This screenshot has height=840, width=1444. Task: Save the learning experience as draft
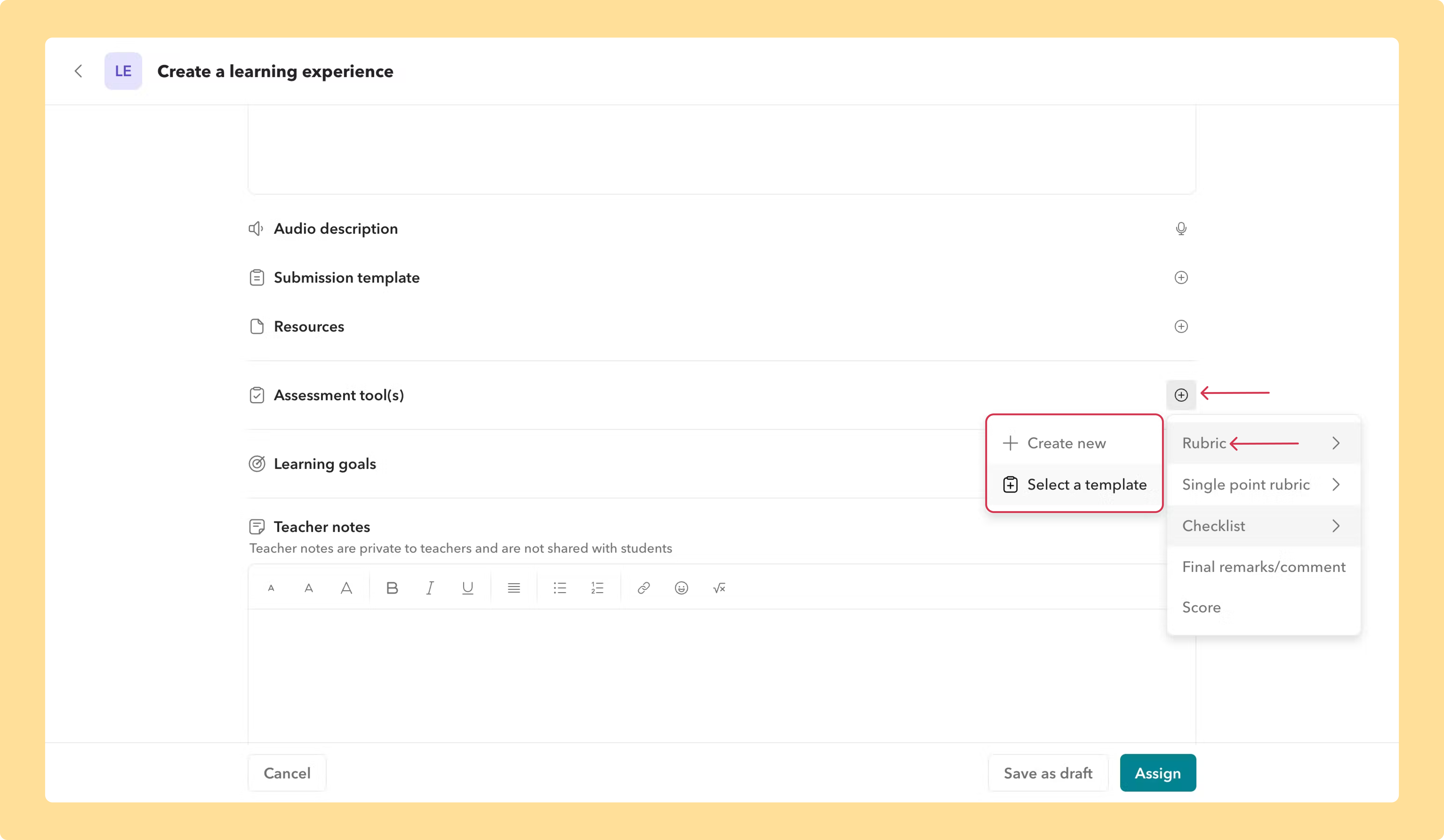(1048, 773)
